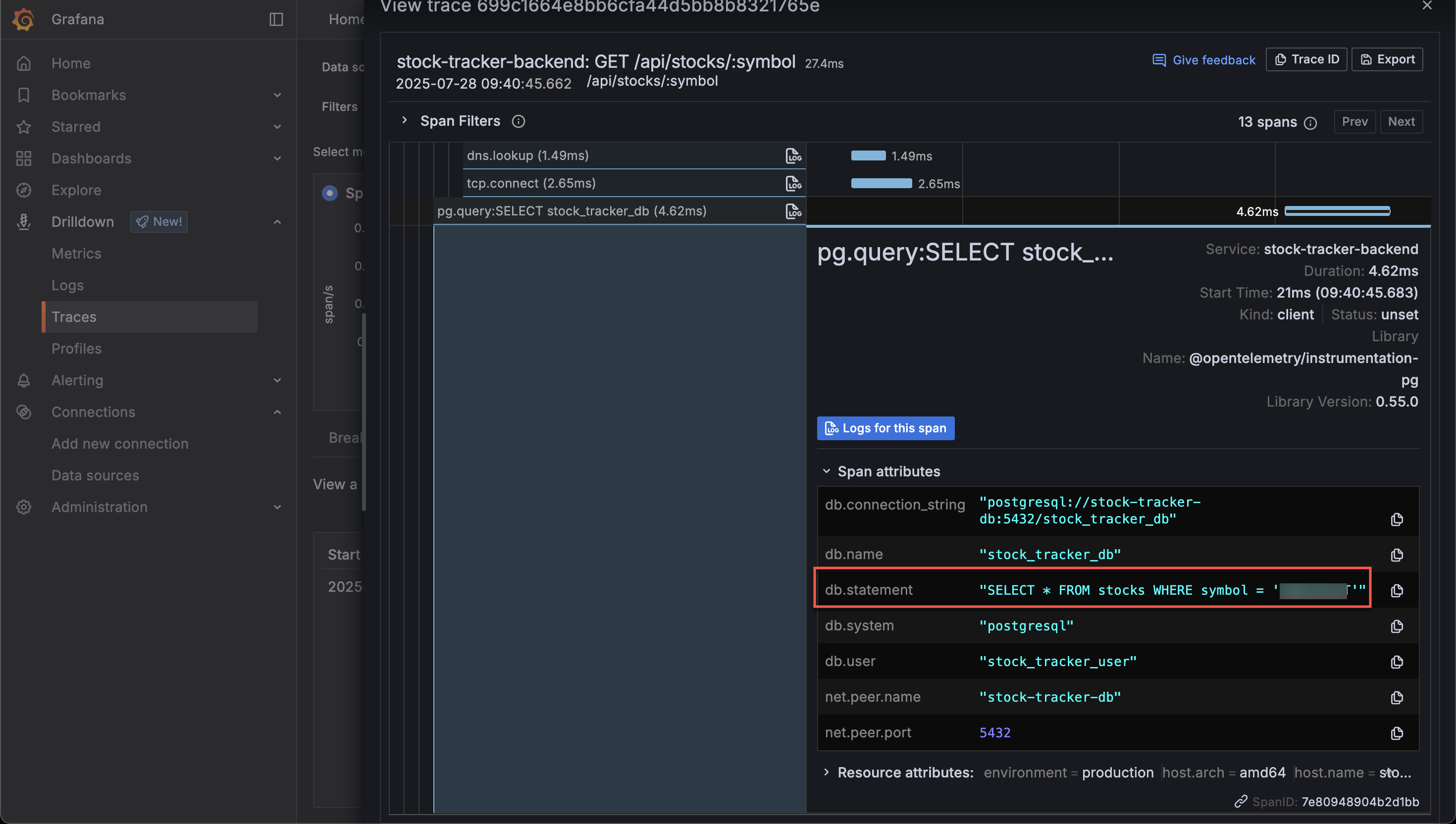Open Administration in the sidebar

click(100, 507)
